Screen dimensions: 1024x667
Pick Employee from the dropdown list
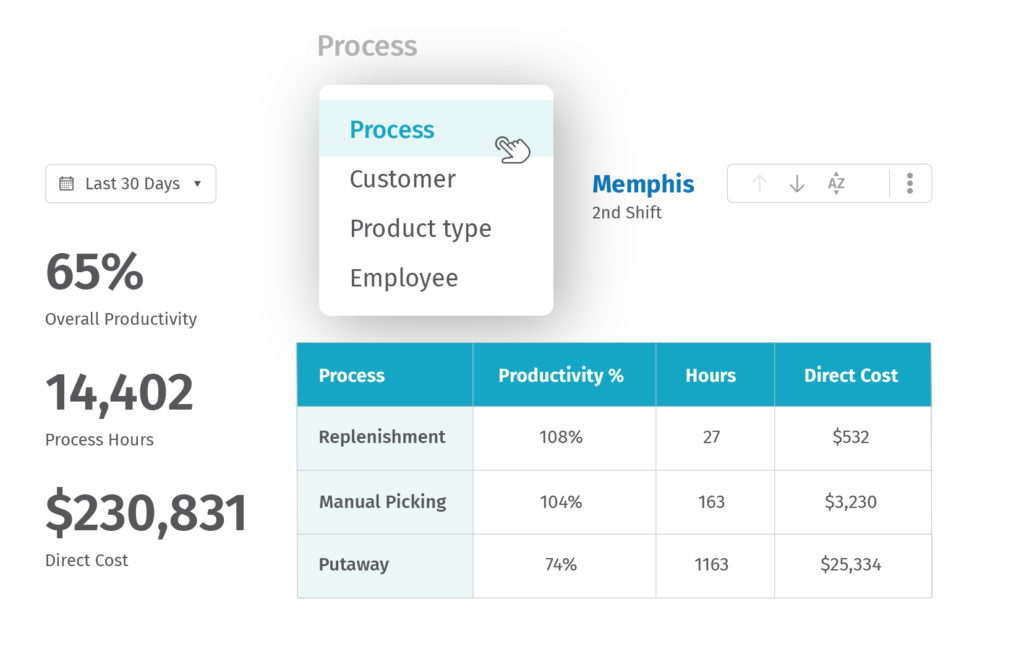click(x=404, y=277)
